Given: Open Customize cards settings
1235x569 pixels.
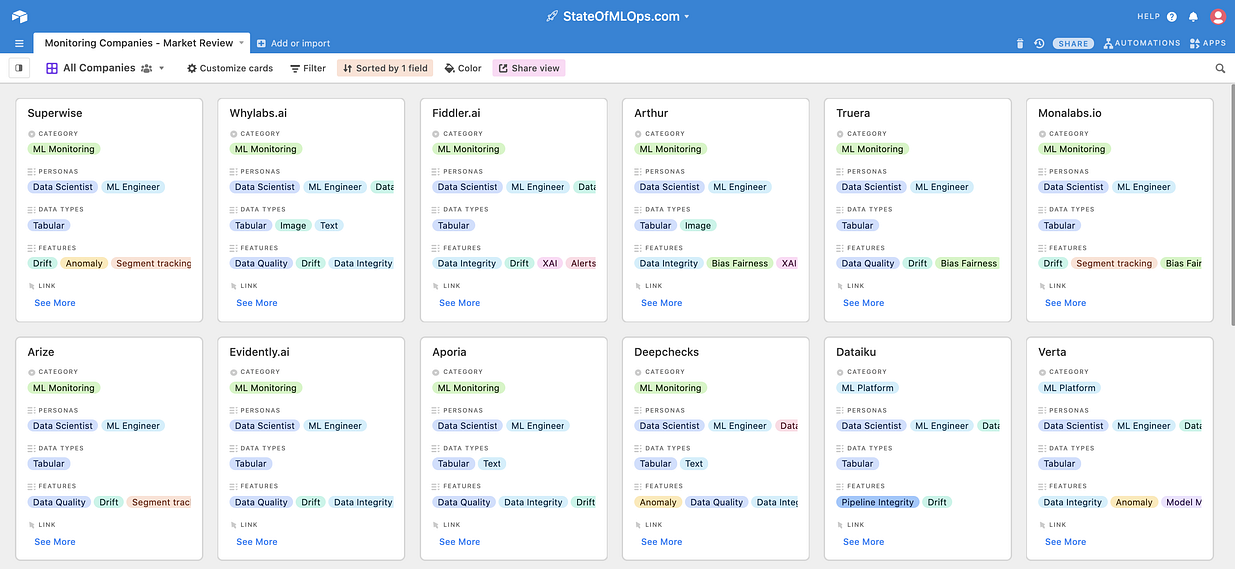Looking at the screenshot, I should coord(230,68).
